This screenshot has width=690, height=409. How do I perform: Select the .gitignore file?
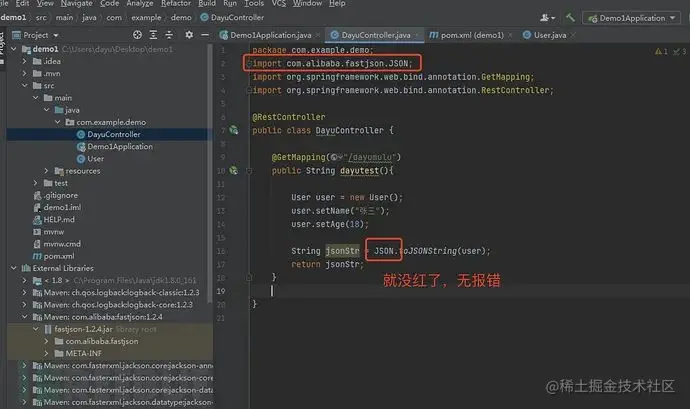[56, 195]
